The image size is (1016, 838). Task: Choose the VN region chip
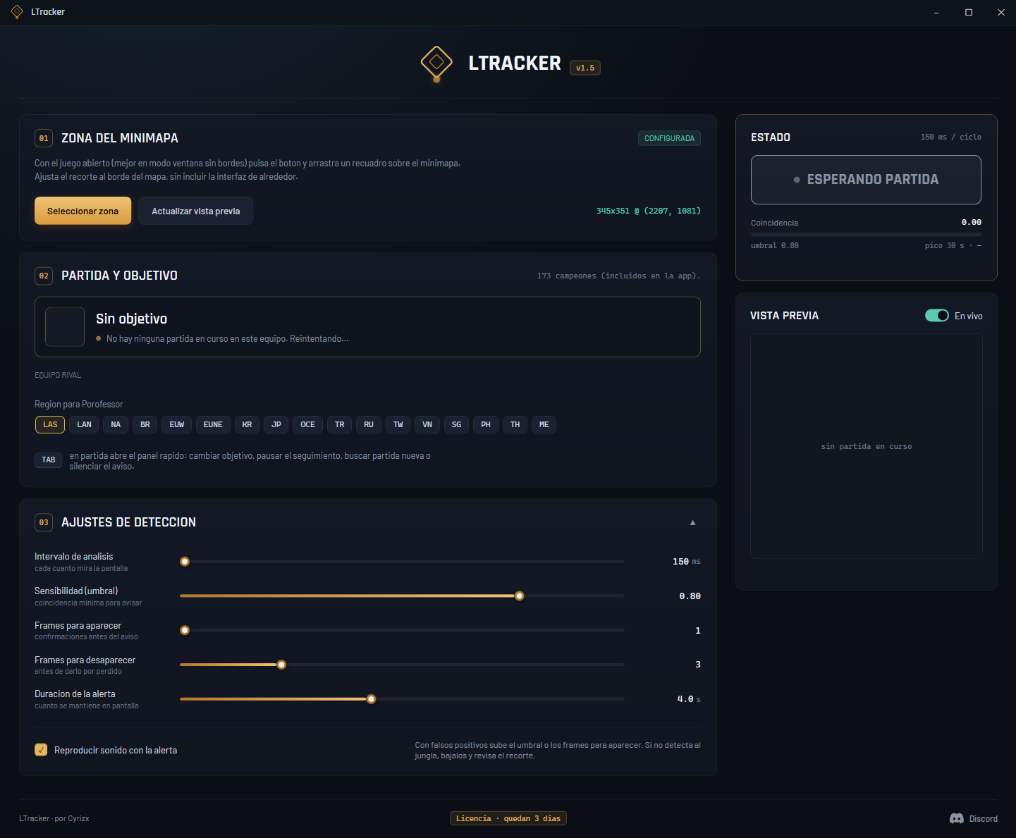[427, 425]
